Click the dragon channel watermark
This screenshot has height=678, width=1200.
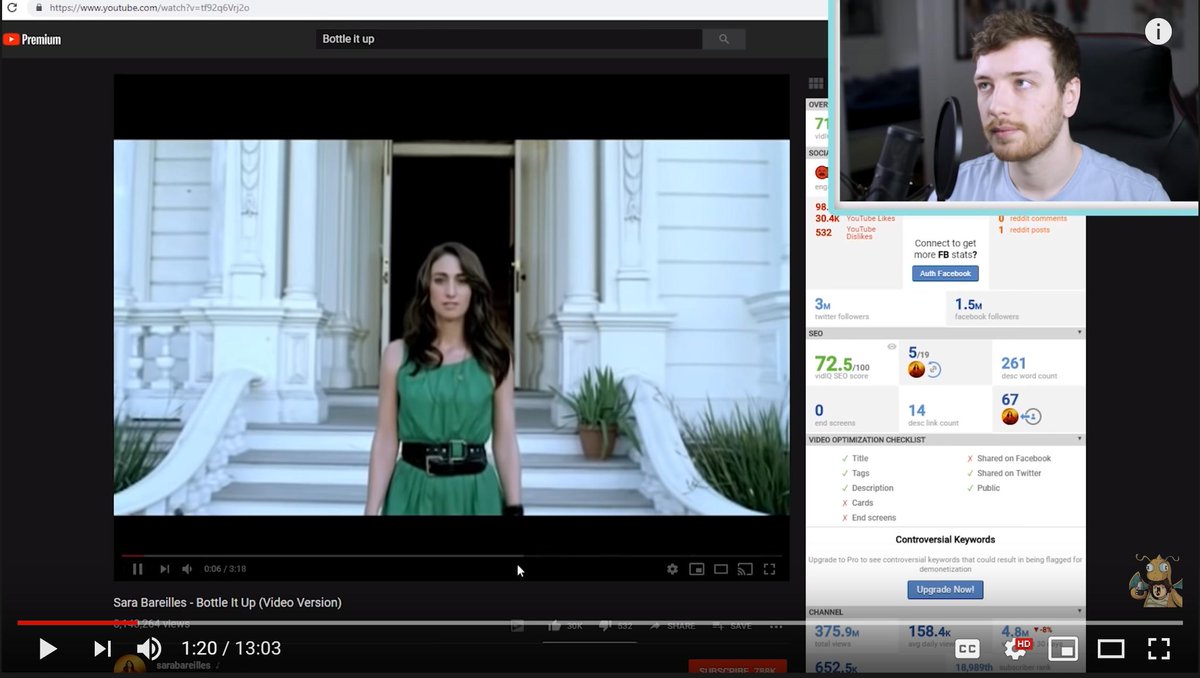[1155, 580]
